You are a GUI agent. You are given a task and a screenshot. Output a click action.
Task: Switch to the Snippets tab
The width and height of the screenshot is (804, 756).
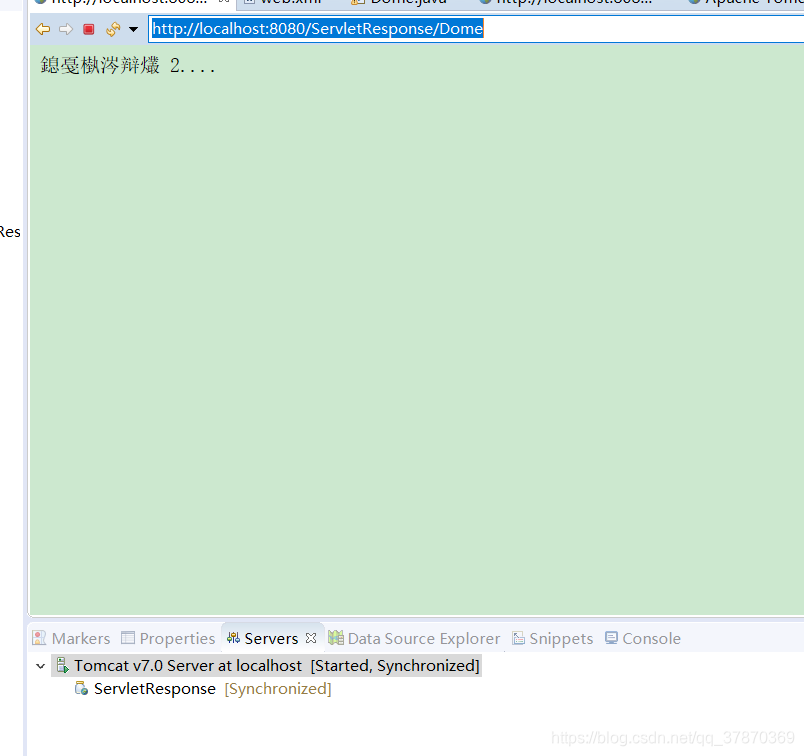(553, 638)
